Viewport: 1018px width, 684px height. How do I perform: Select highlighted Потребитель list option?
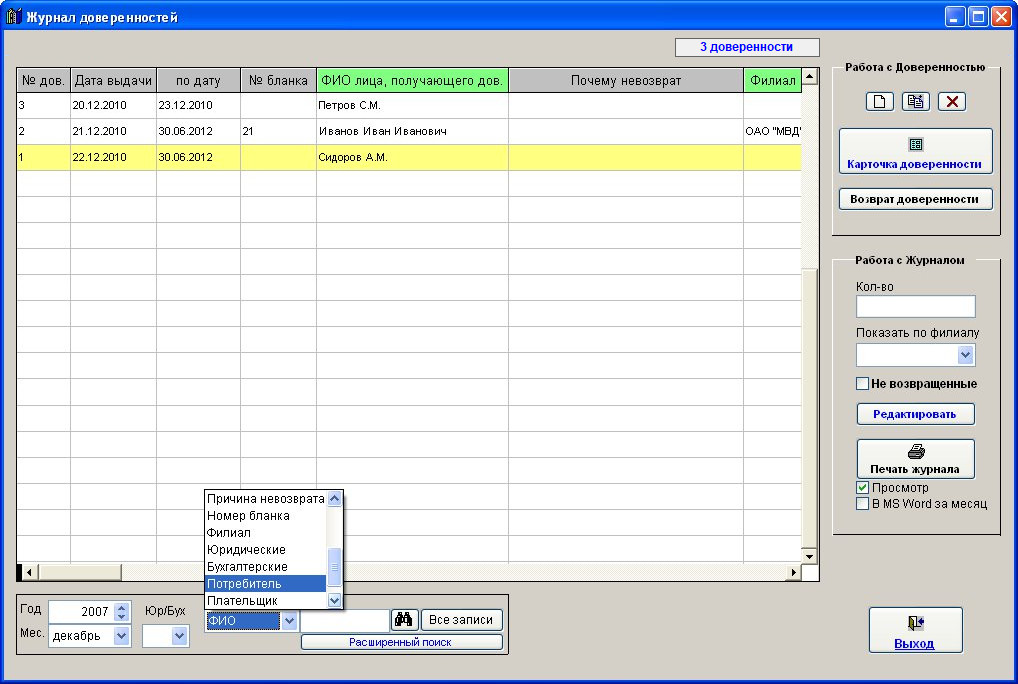(266, 583)
